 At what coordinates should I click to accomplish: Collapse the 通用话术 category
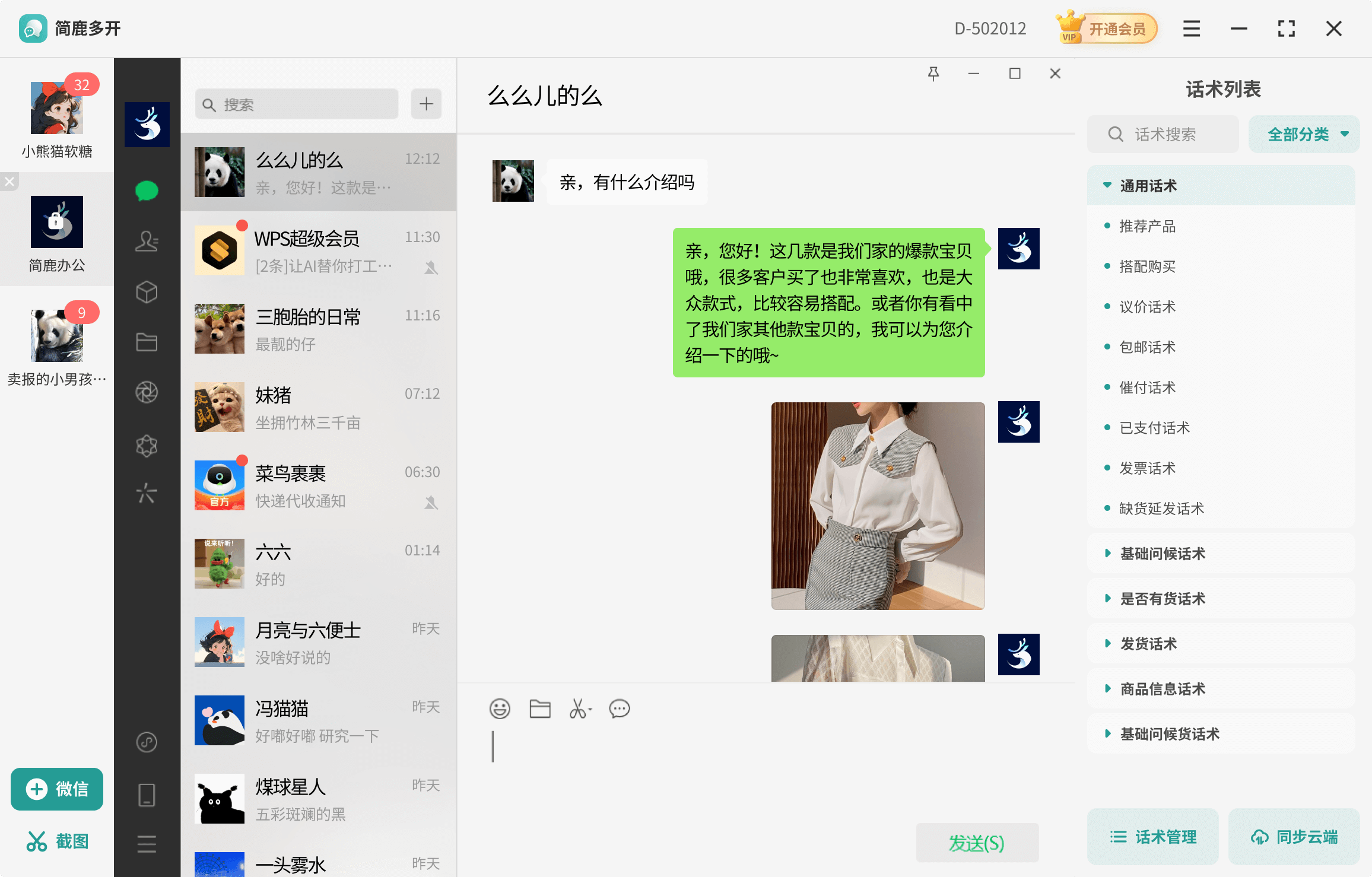coord(1106,185)
